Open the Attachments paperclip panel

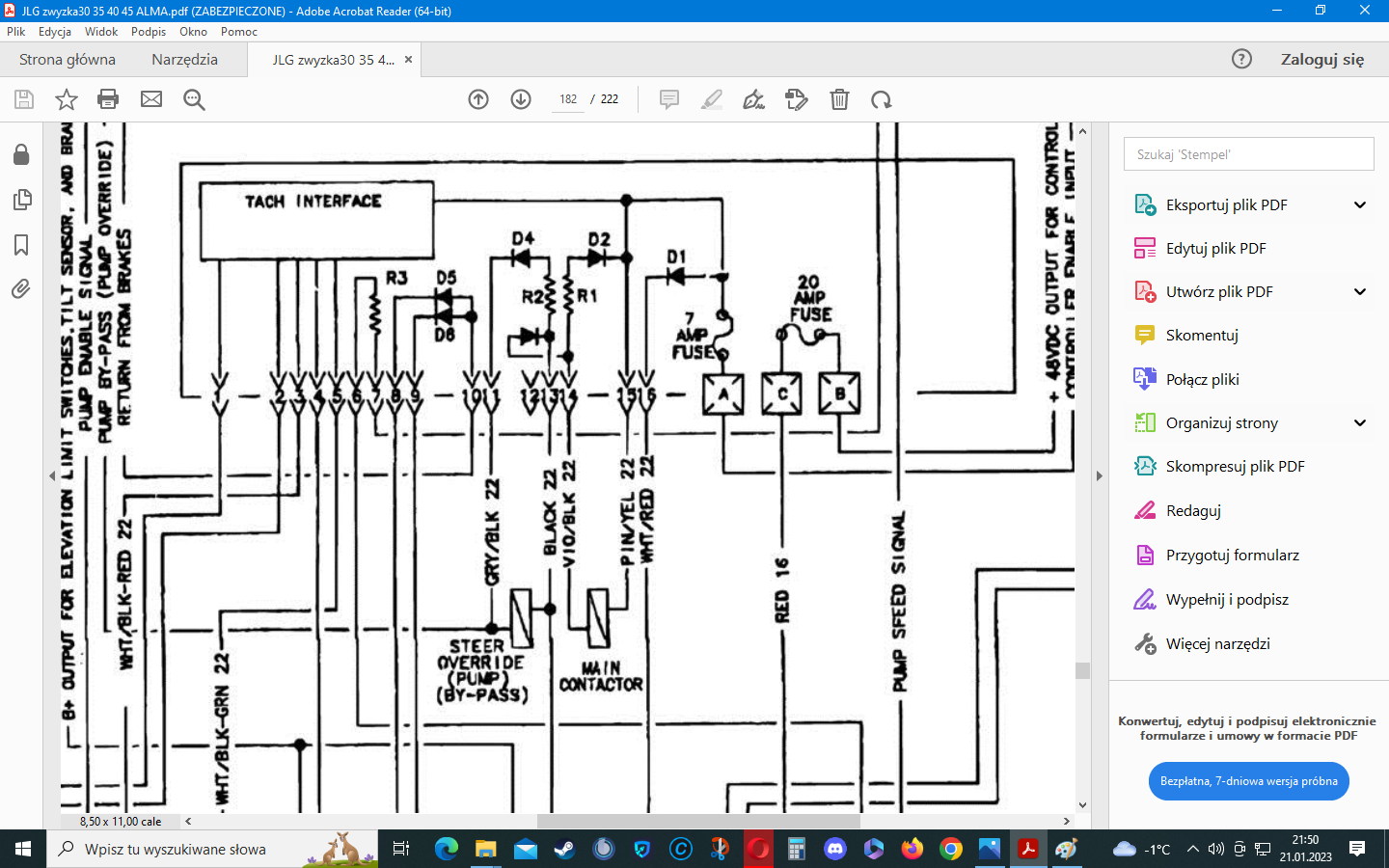[21, 288]
